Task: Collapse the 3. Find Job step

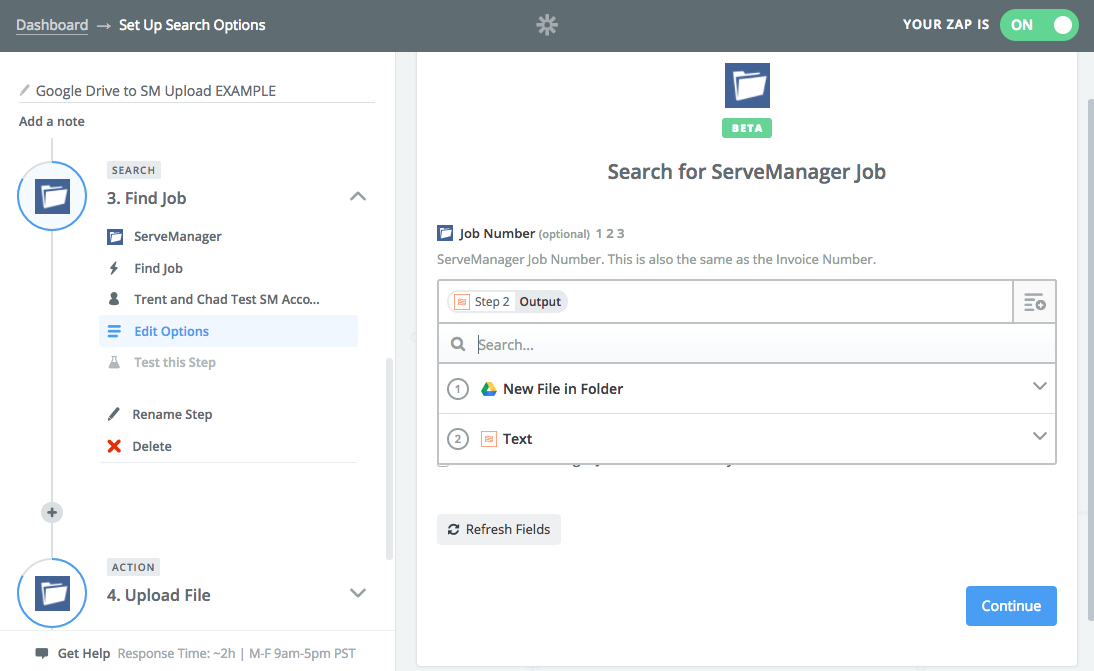Action: click(357, 197)
